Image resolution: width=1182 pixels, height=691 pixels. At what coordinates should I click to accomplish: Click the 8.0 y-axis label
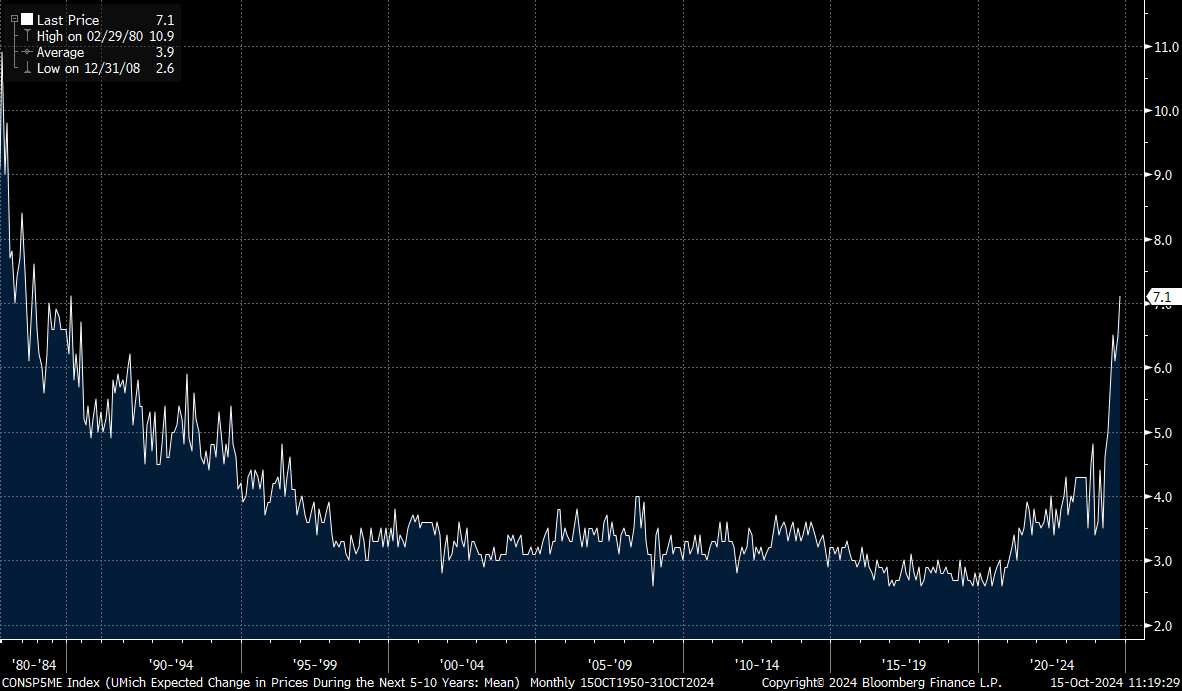(1163, 240)
